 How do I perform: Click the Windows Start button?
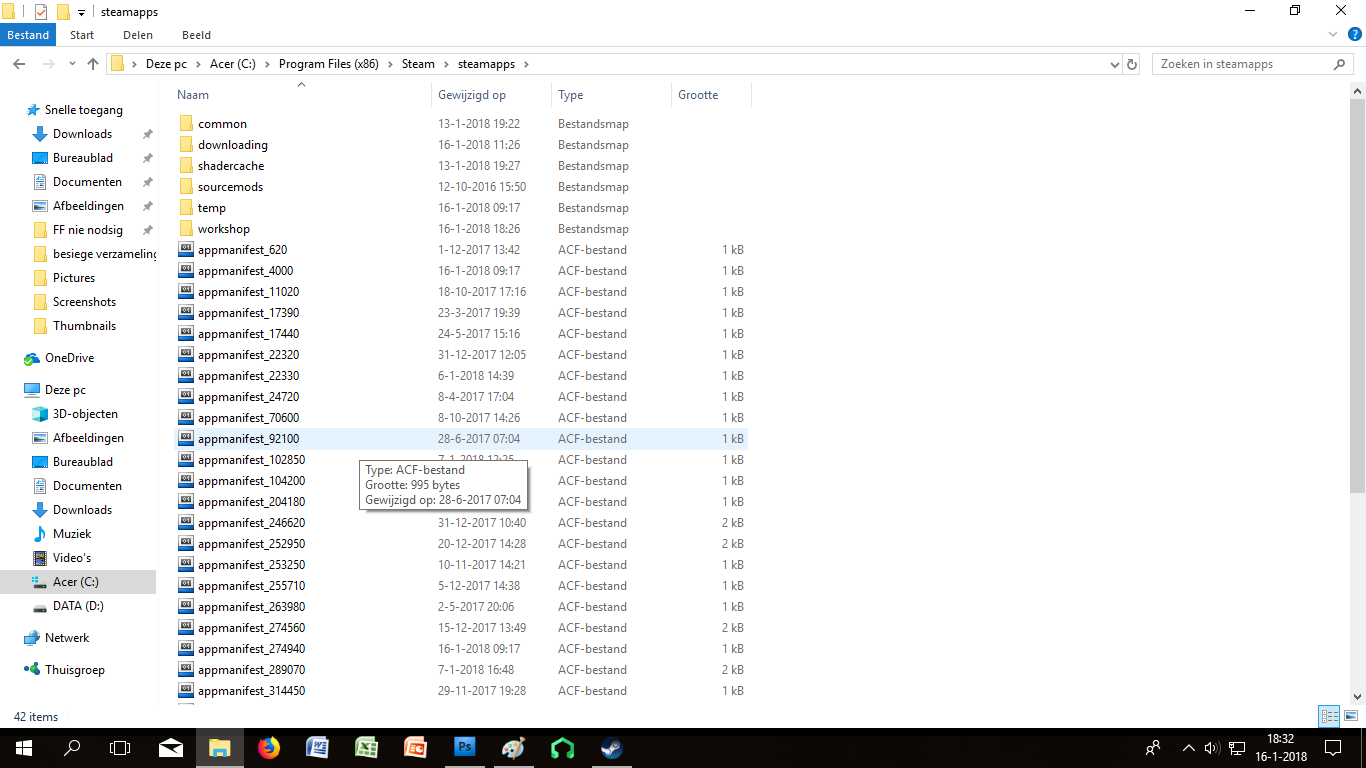click(23, 747)
